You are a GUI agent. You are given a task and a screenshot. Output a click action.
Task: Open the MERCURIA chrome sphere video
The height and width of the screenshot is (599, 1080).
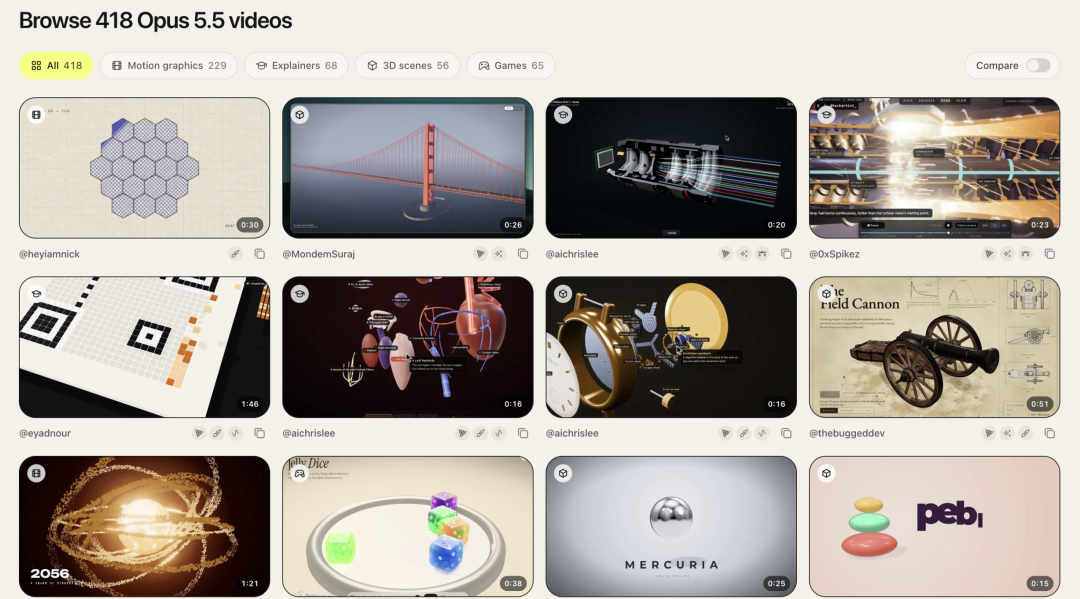pyautogui.click(x=671, y=527)
